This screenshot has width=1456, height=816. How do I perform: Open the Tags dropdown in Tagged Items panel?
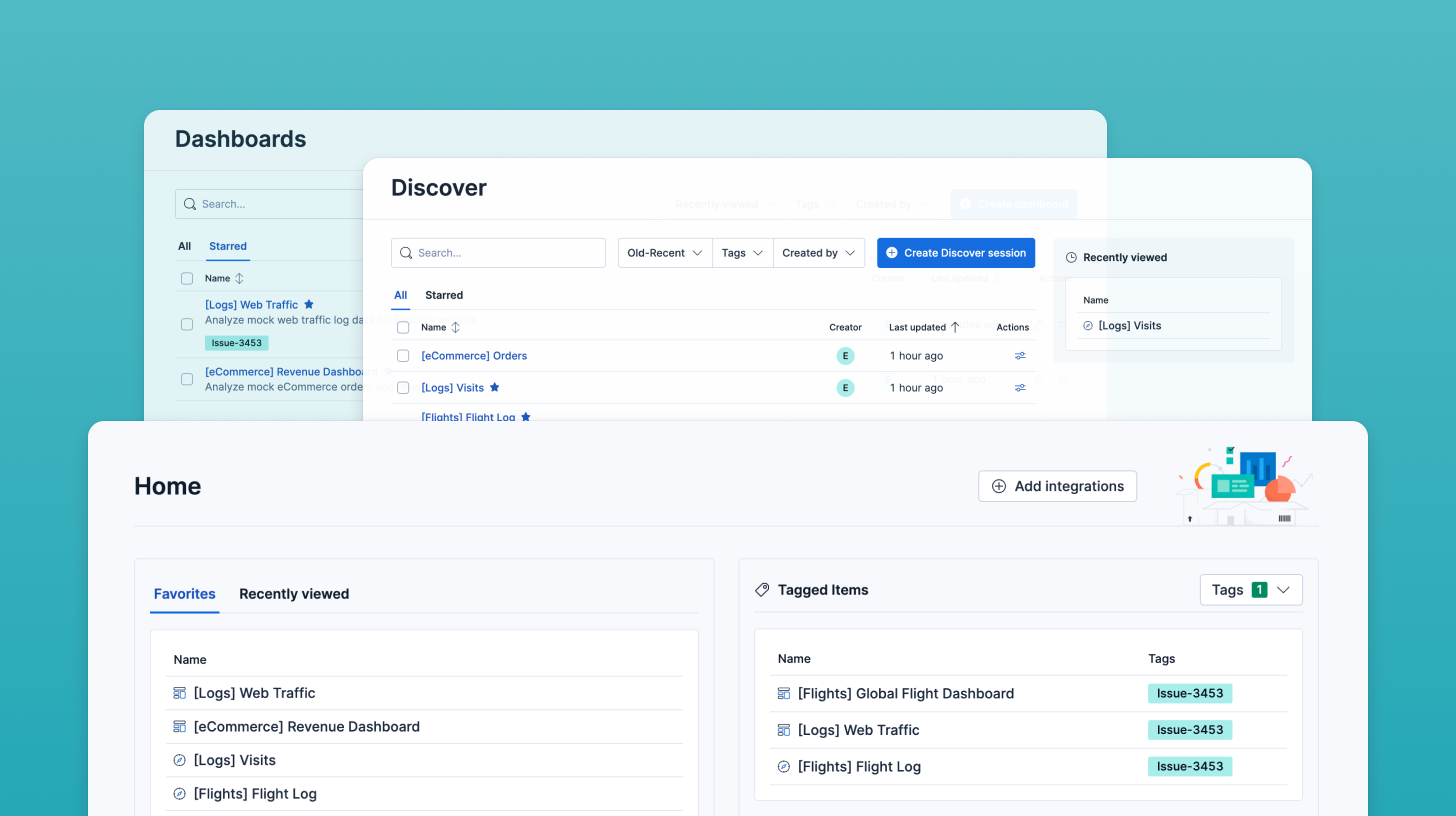(x=1251, y=589)
